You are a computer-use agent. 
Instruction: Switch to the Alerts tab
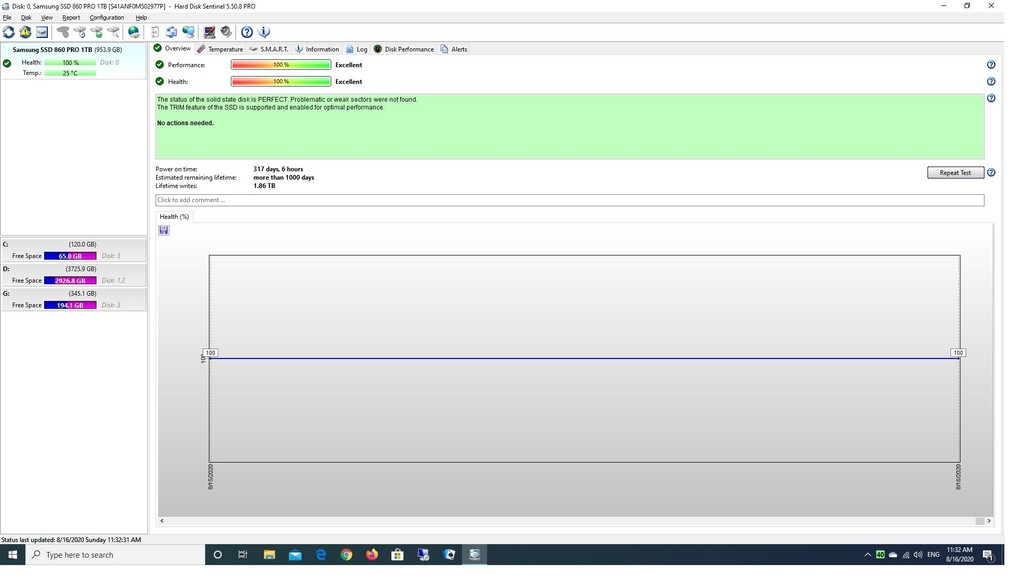pyautogui.click(x=454, y=49)
